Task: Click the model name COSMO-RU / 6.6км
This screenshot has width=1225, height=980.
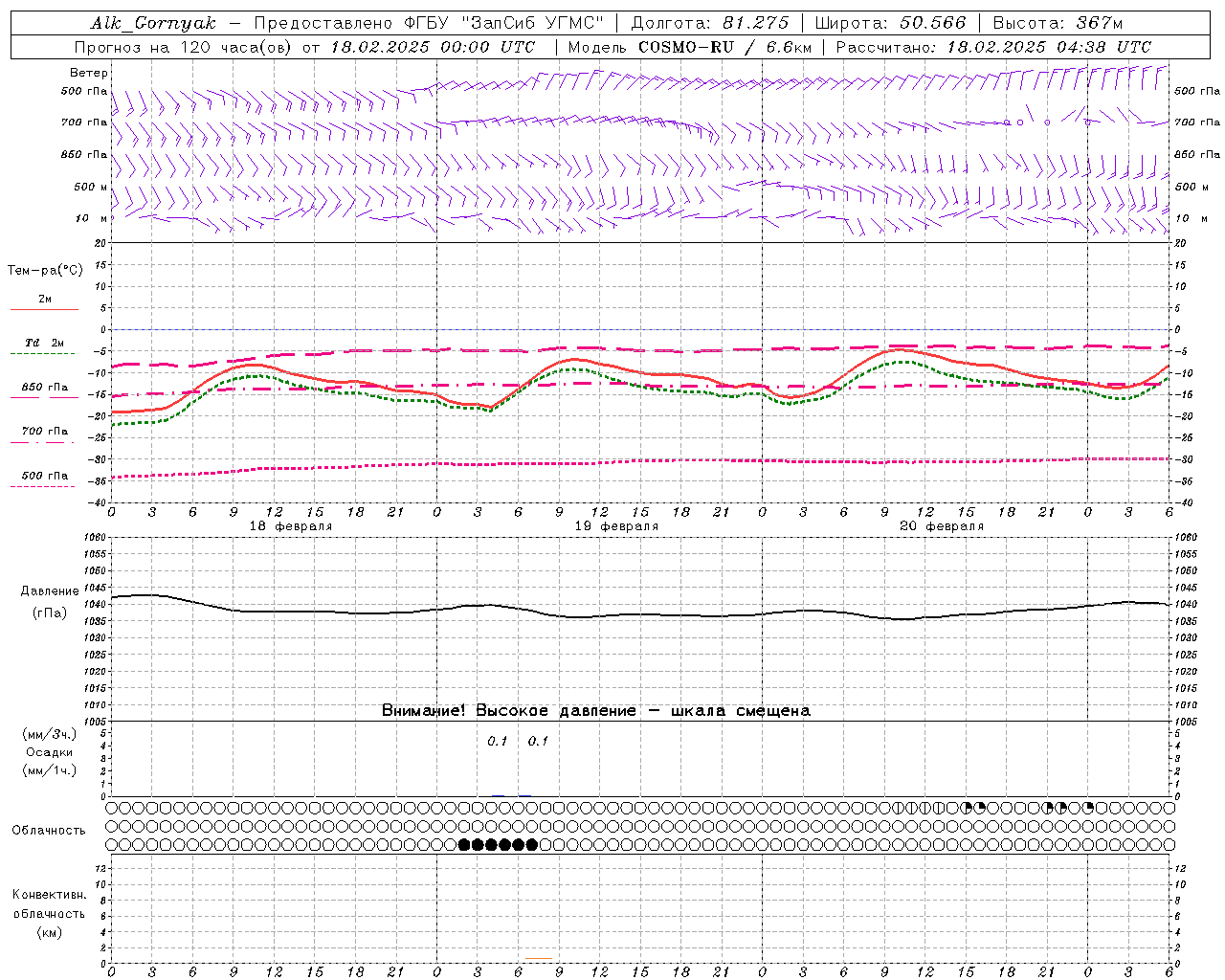Action: point(725,47)
